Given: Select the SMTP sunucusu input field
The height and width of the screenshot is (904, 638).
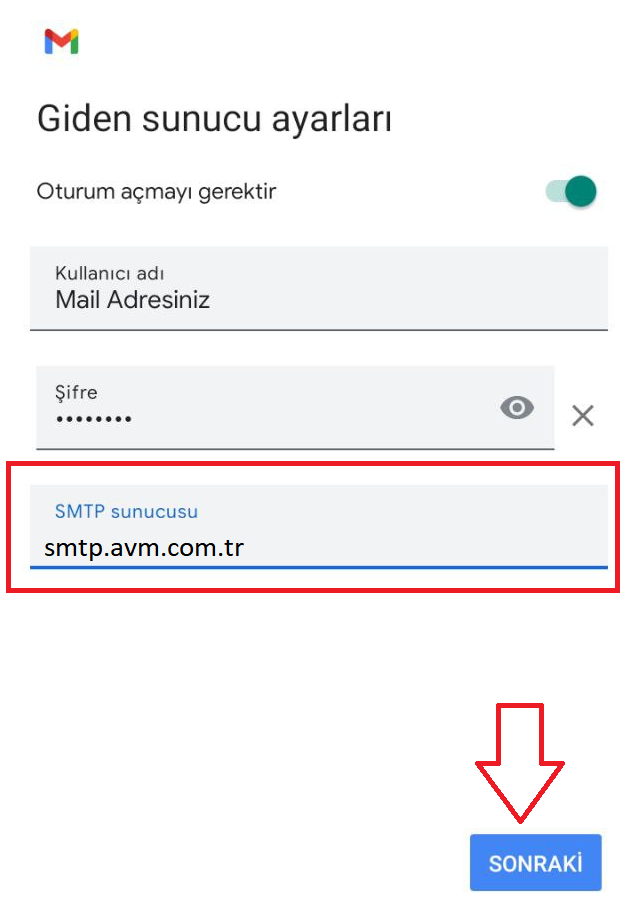Looking at the screenshot, I should (x=318, y=527).
